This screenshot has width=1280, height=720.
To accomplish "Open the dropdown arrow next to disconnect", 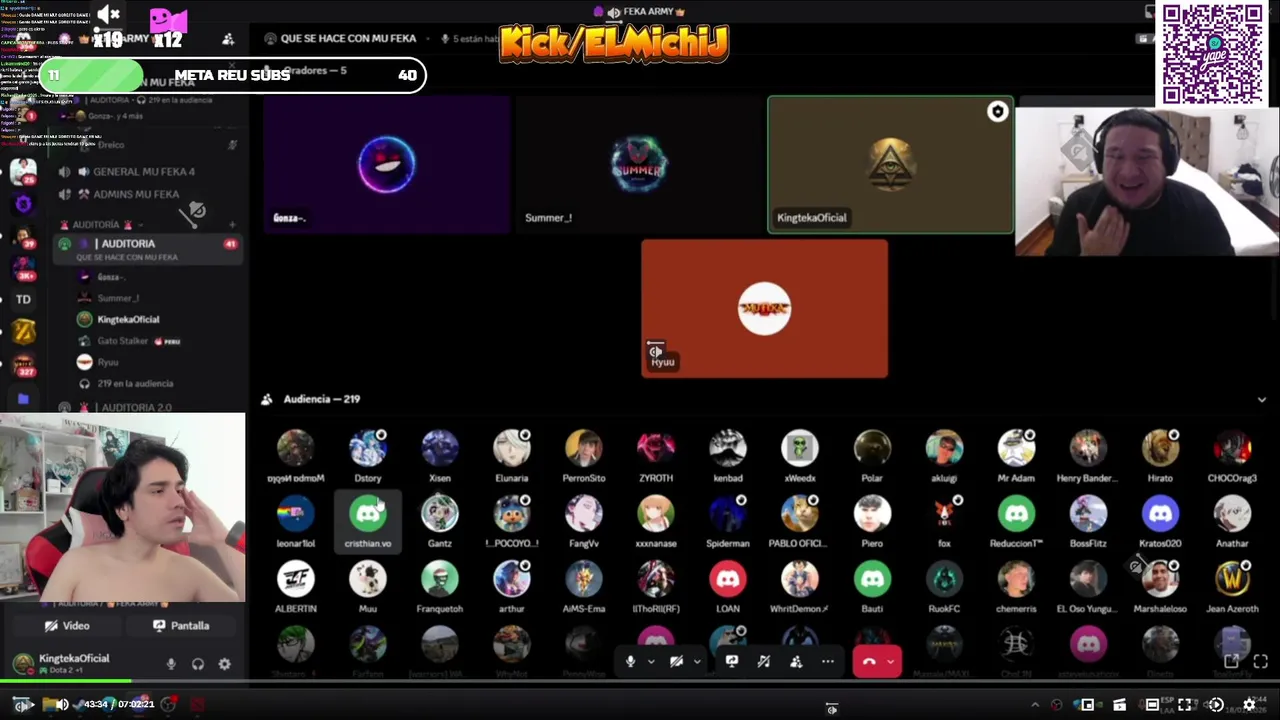I will click(890, 661).
